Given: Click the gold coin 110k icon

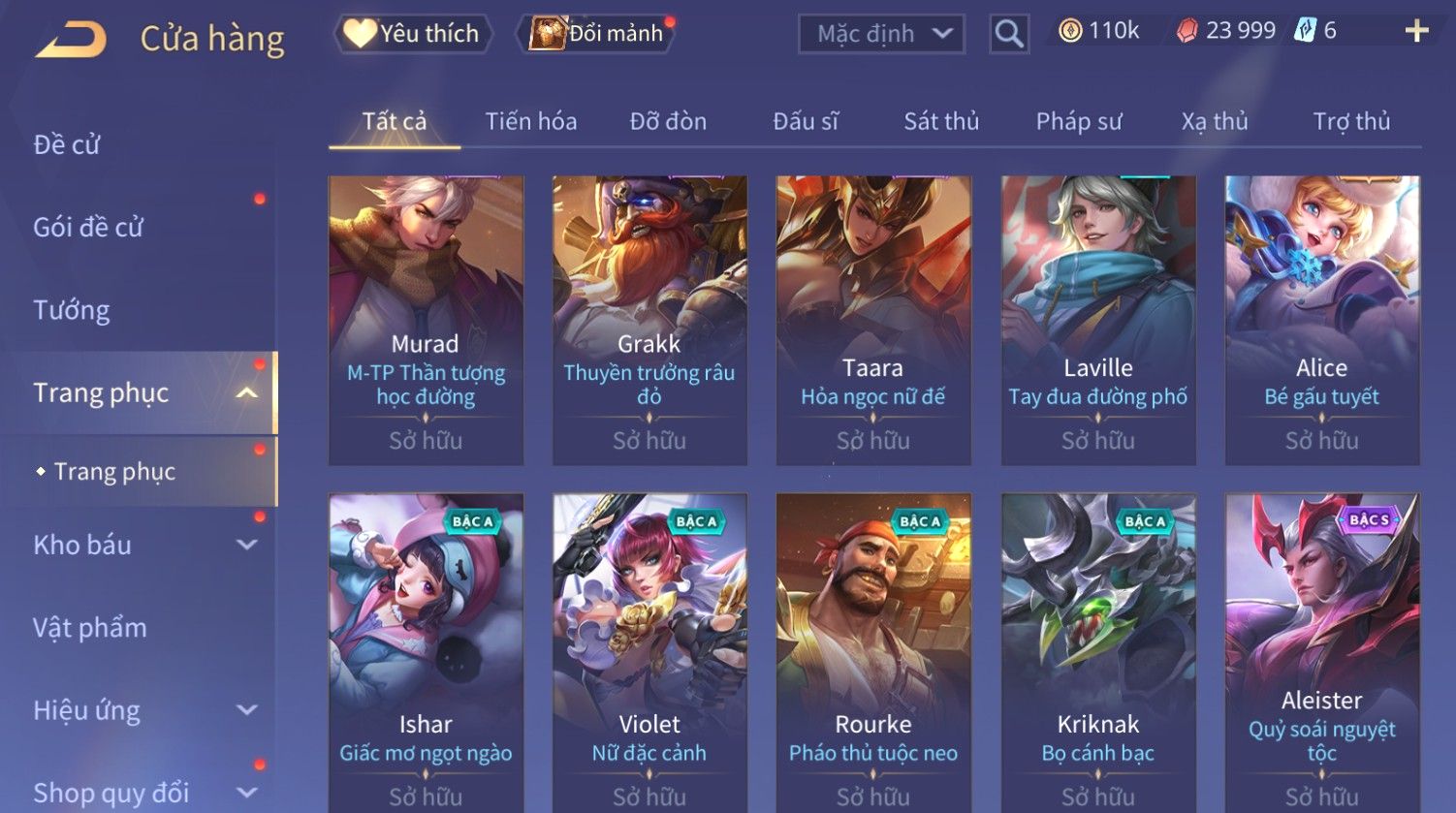Looking at the screenshot, I should point(1070,31).
